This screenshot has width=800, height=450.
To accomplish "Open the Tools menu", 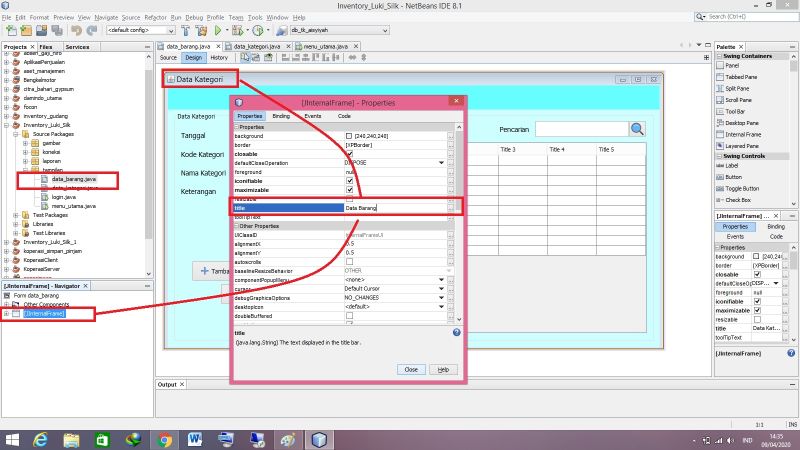I will coord(255,17).
